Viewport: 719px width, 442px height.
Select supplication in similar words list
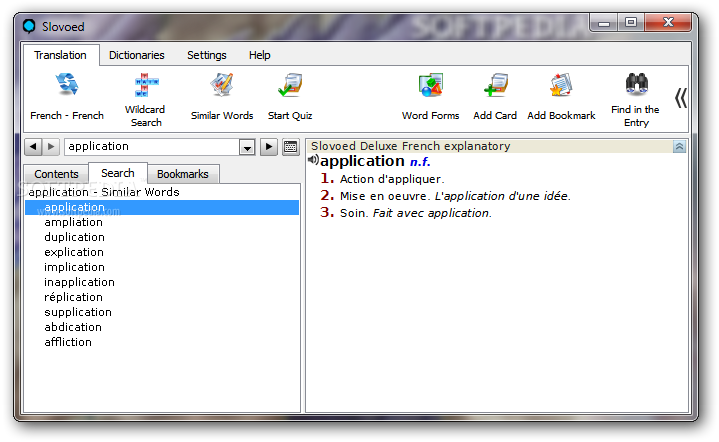pos(78,312)
